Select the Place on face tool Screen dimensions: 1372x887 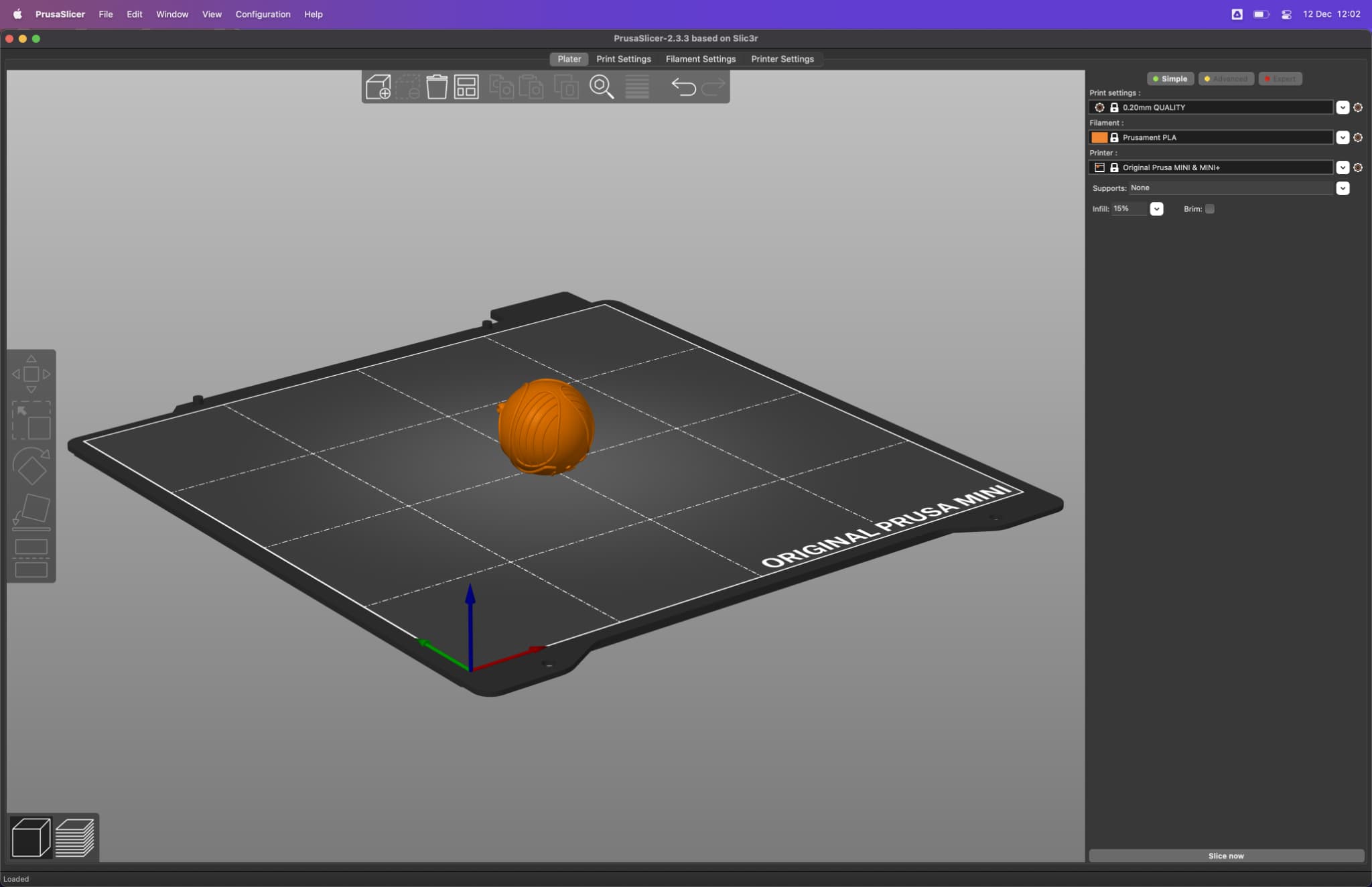pos(31,512)
